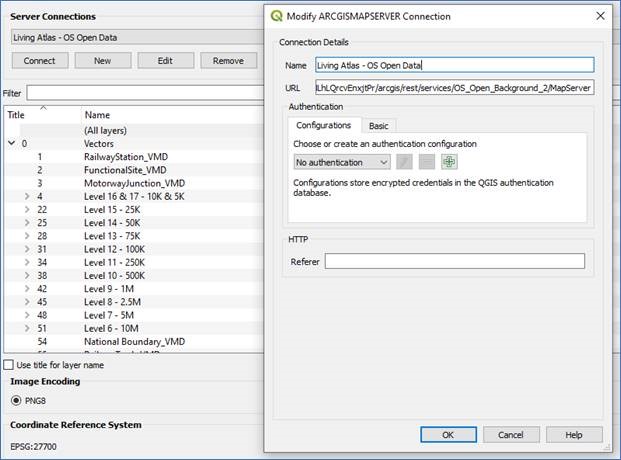Image resolution: width=621 pixels, height=460 pixels.
Task: Expand the Level 15 - 25K group
Action: click(x=27, y=209)
